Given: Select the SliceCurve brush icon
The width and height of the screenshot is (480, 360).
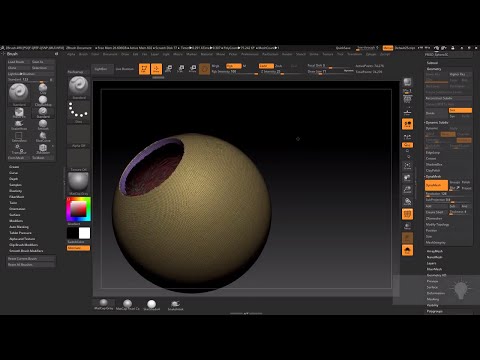Looking at the screenshot, I should pyautogui.click(x=43, y=137).
